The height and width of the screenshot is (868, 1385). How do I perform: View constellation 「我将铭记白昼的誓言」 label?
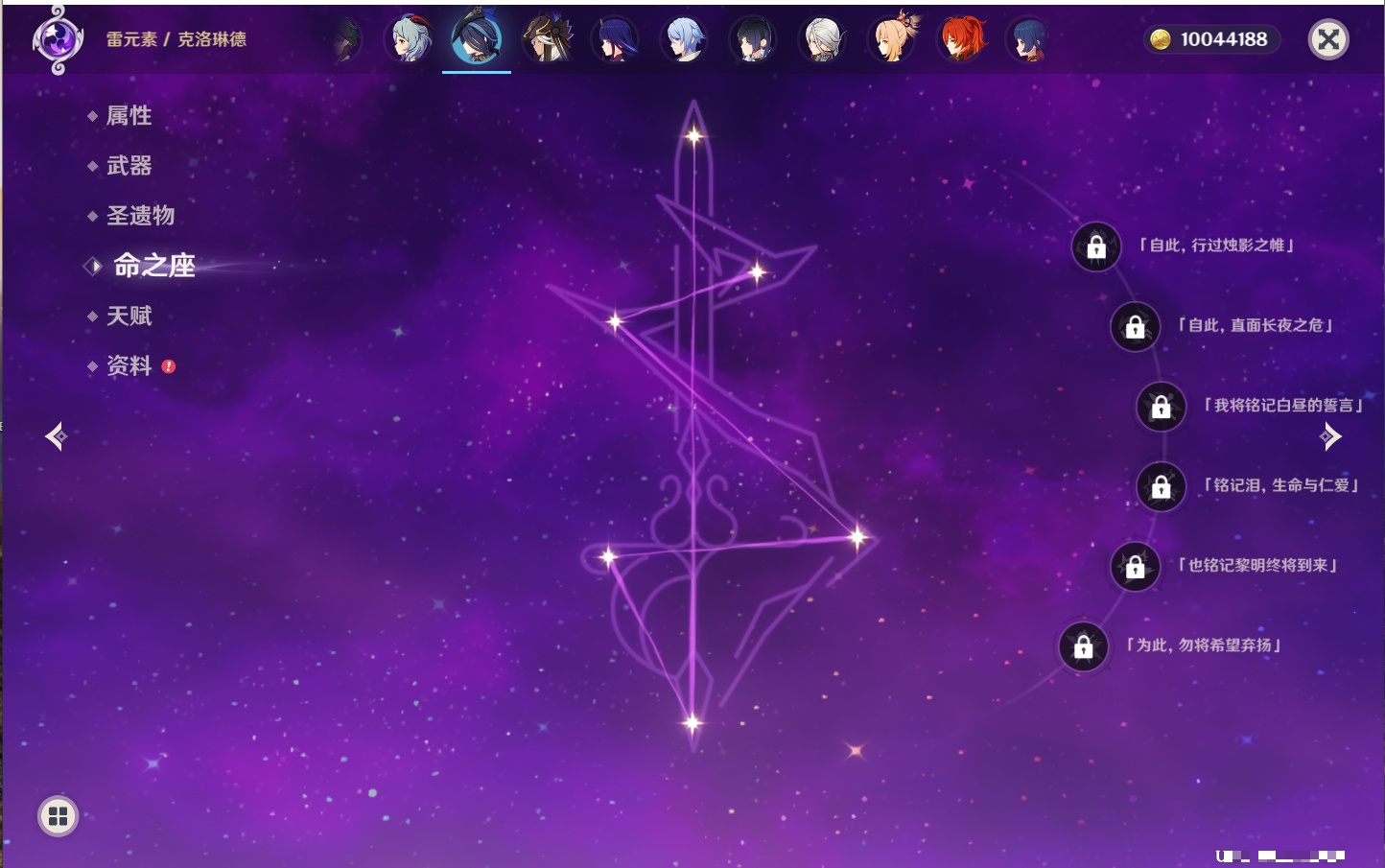coord(1282,406)
